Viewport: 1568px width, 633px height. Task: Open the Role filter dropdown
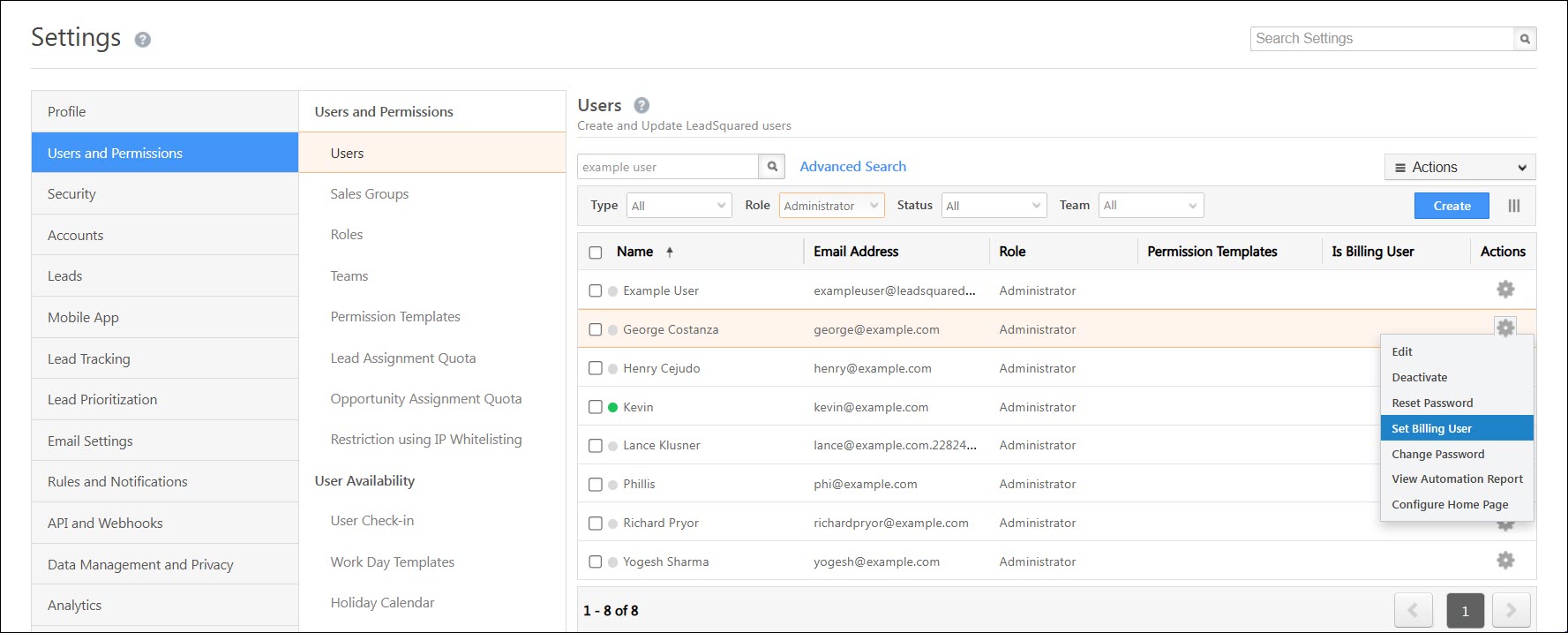tap(831, 206)
